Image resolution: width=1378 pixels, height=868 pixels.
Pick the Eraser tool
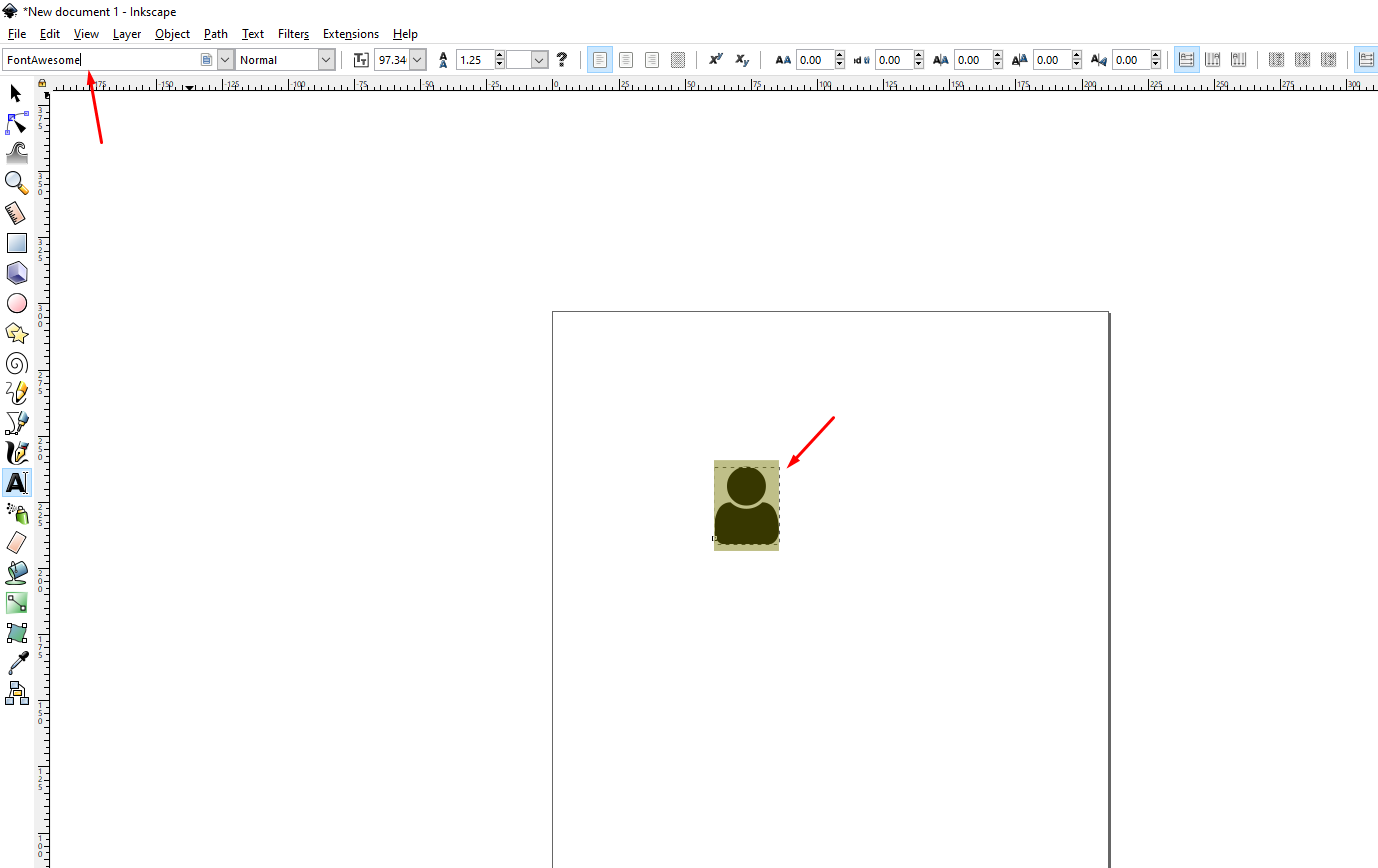pos(17,542)
